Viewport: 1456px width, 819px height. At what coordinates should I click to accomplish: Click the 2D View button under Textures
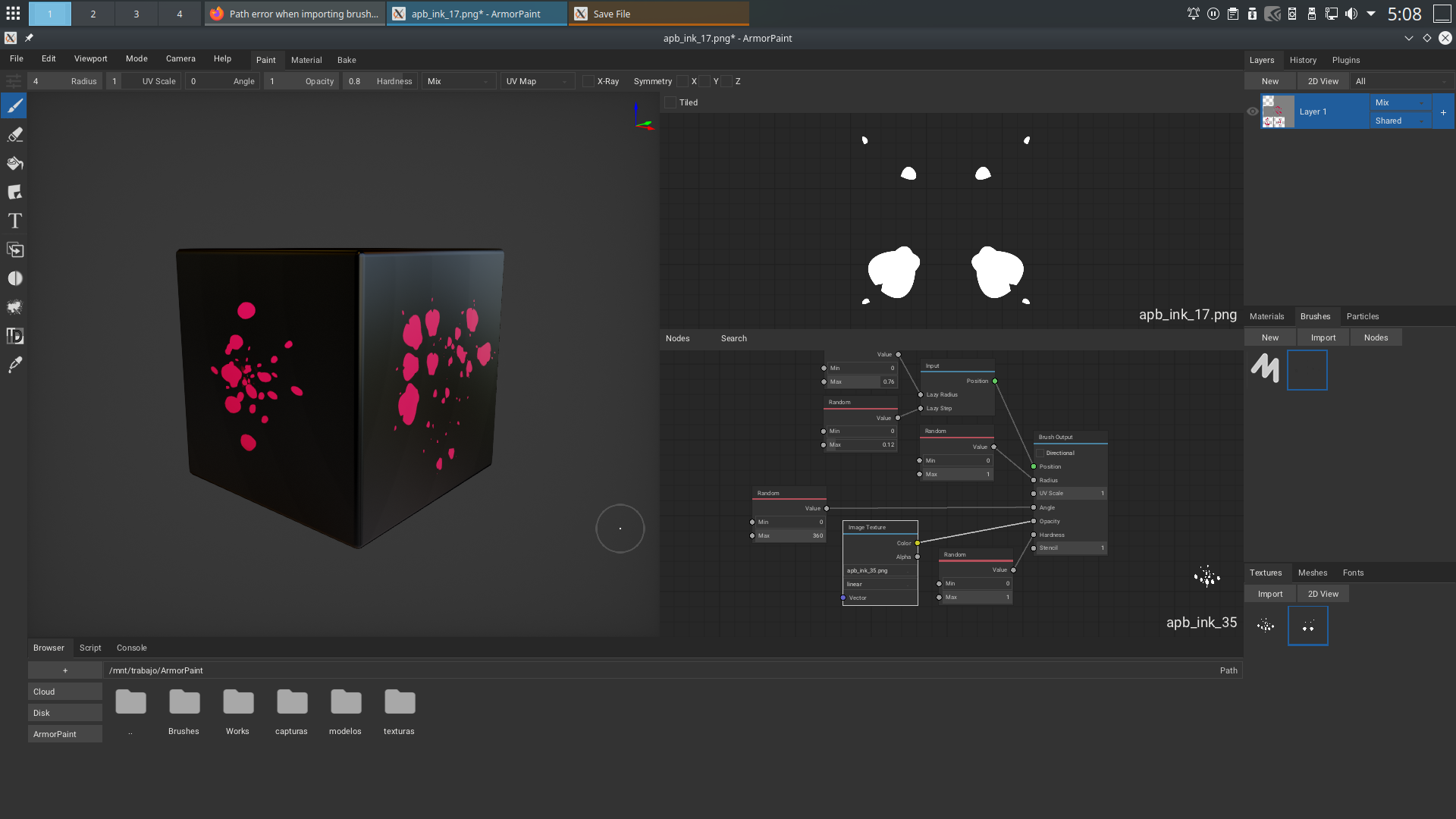1323,594
